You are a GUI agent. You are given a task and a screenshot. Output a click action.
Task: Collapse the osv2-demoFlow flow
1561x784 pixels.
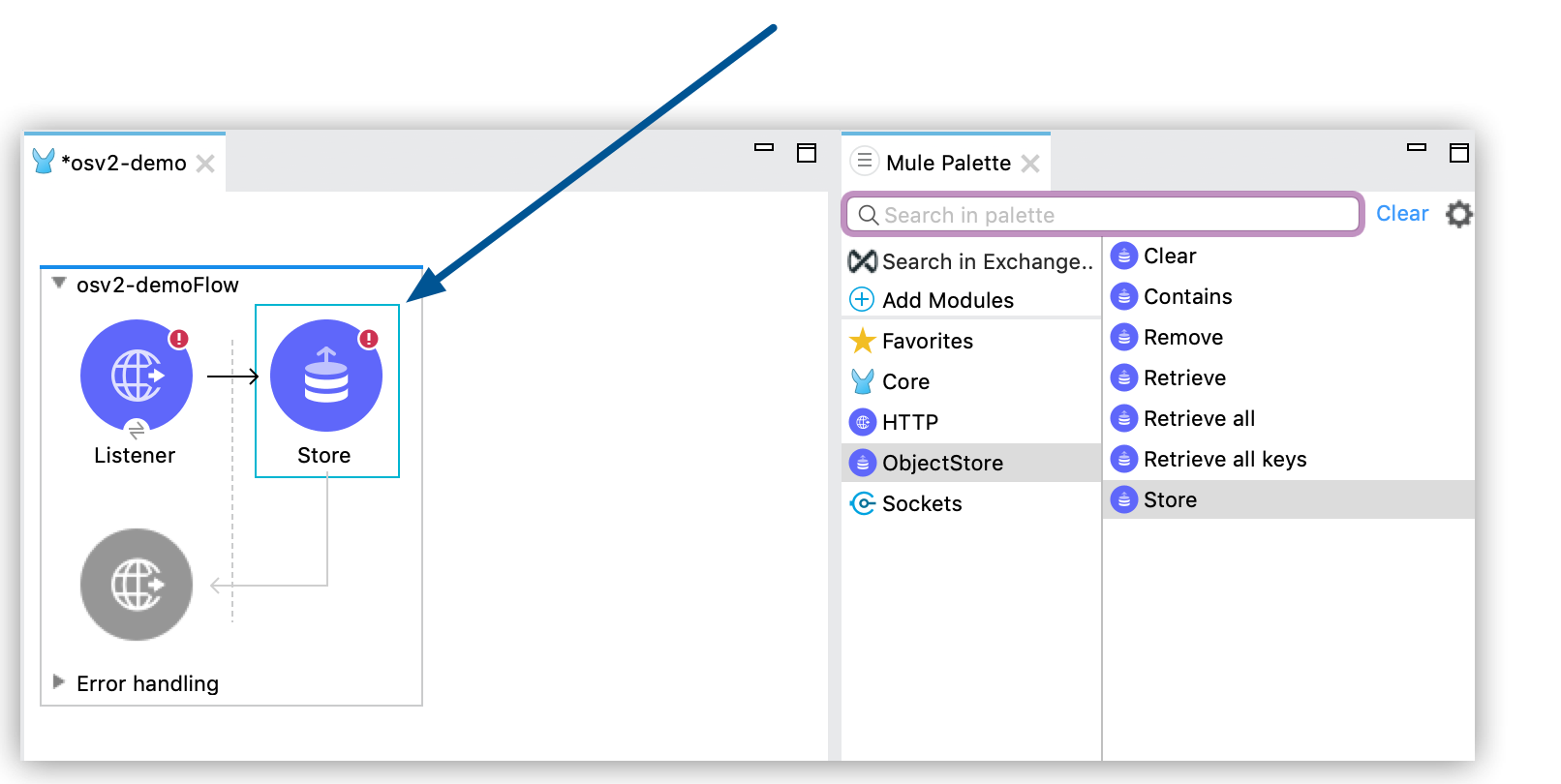59,284
